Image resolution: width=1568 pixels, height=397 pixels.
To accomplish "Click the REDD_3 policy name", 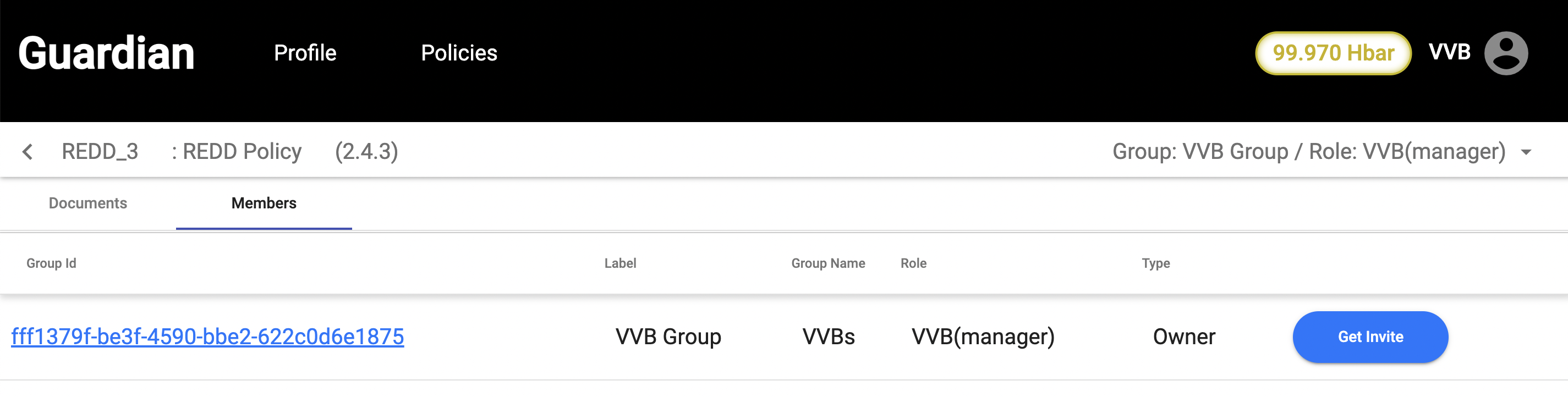I will [x=100, y=152].
